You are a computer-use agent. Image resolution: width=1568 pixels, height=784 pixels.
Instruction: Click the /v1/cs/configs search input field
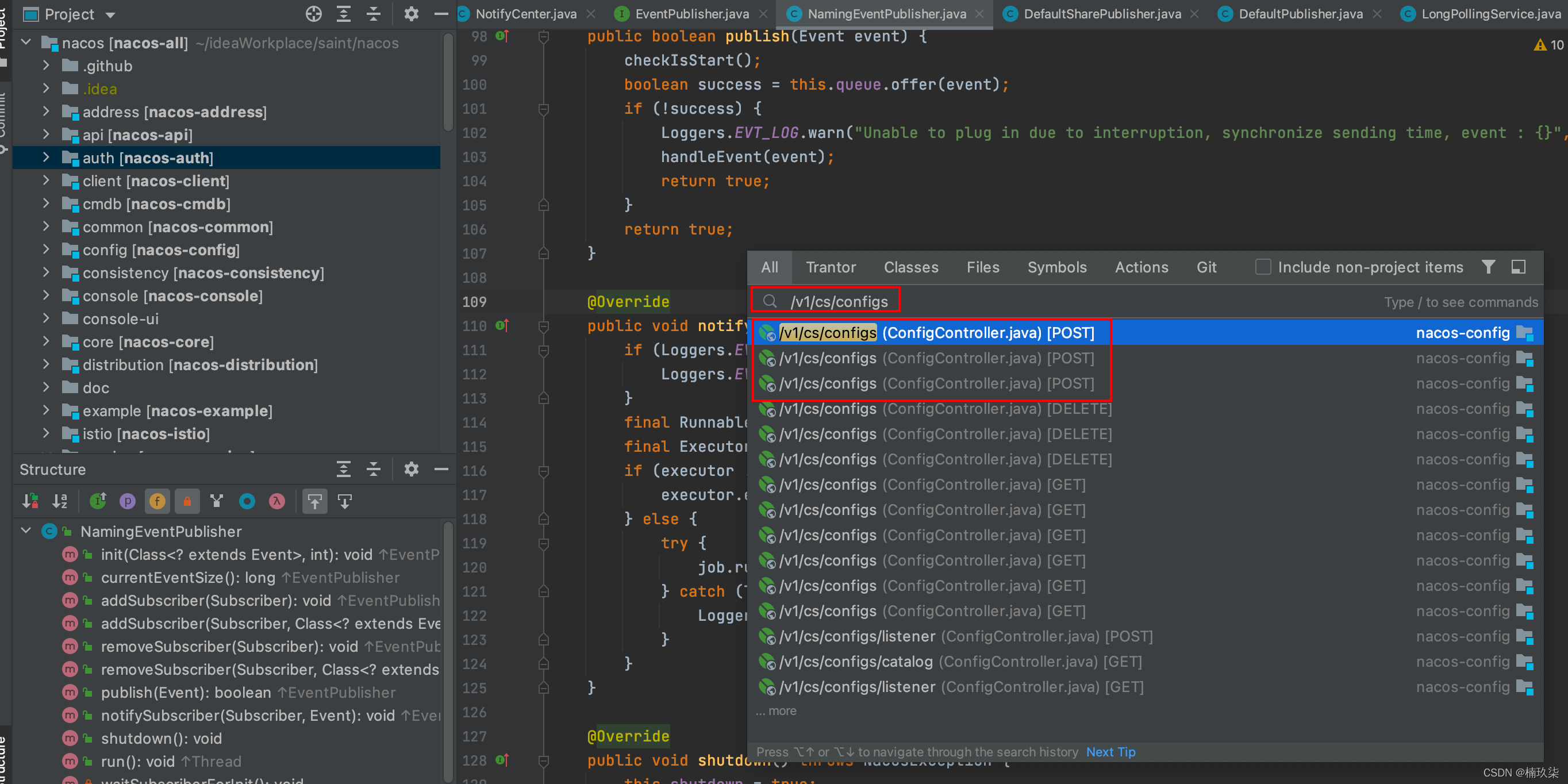tap(839, 301)
